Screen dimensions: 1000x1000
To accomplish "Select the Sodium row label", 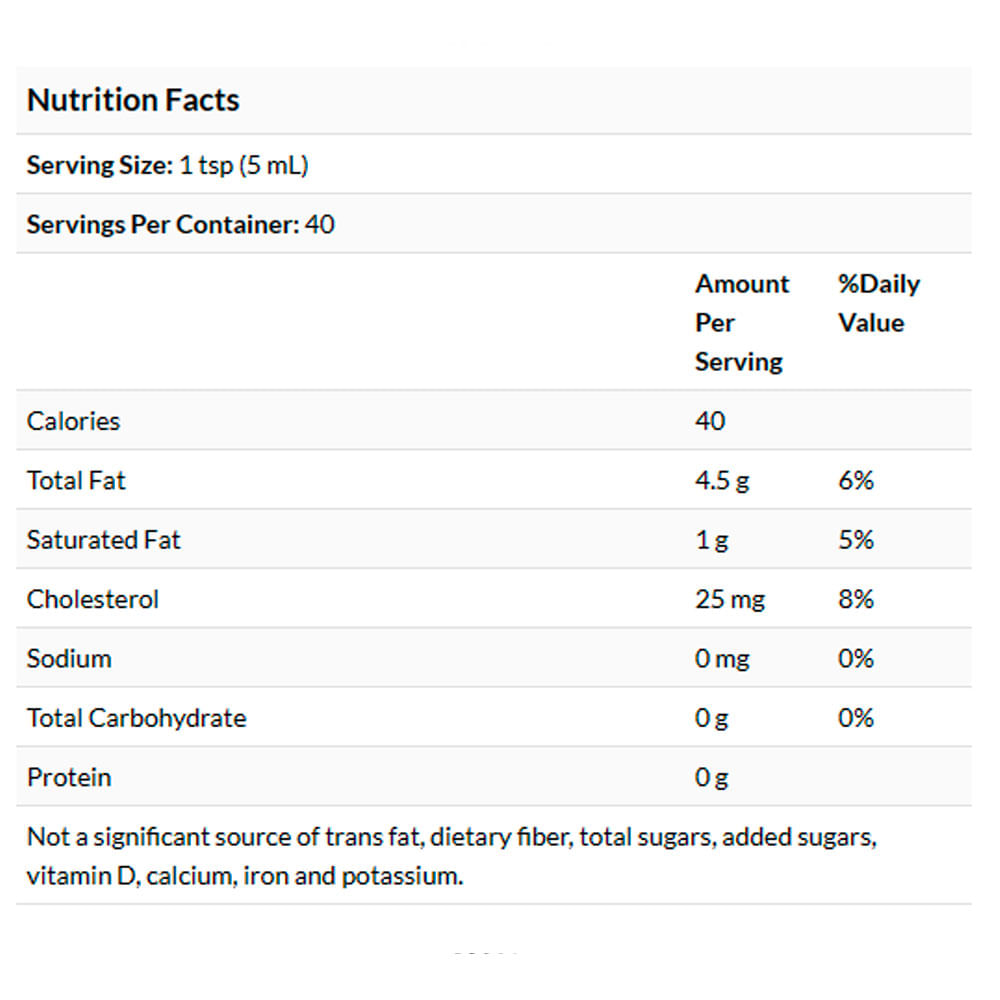I will [69, 658].
